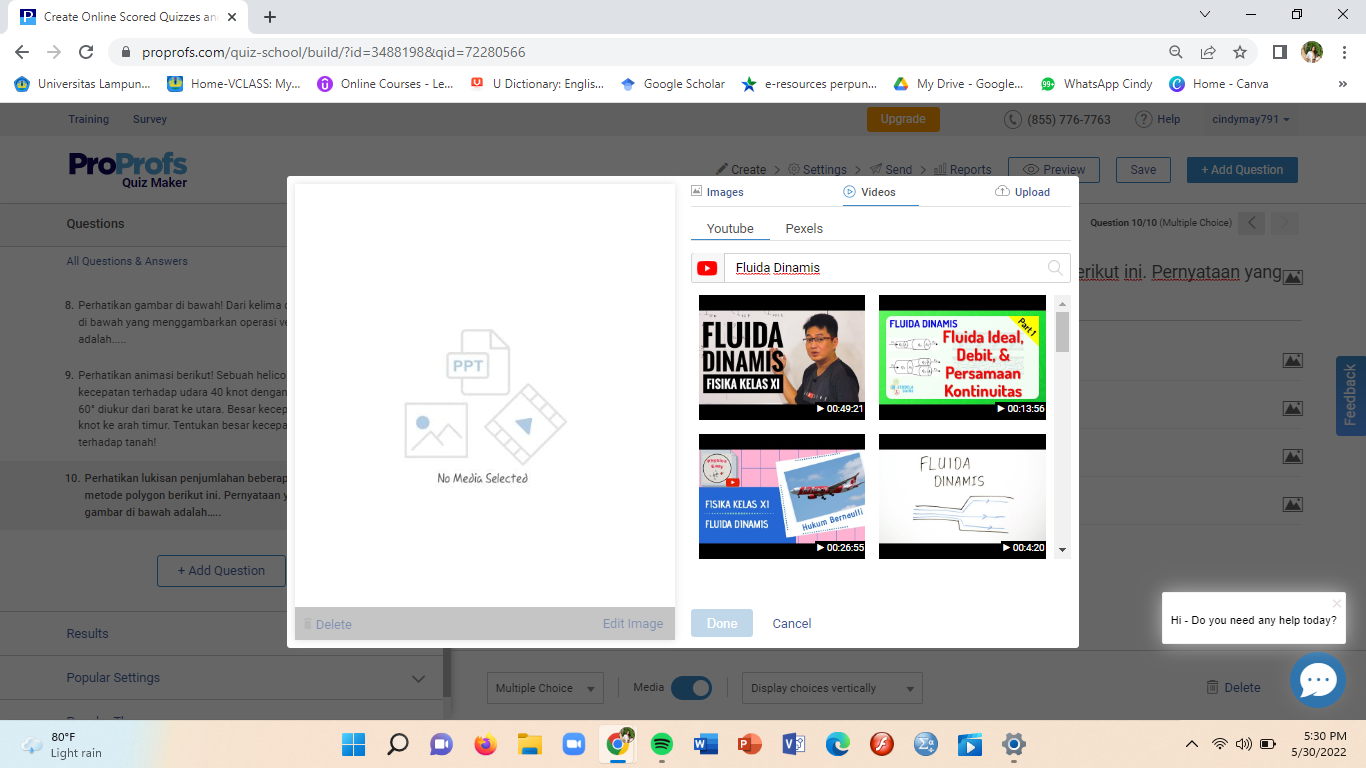The height and width of the screenshot is (768, 1366).
Task: Open the Multiple Choice question type dropdown
Action: point(547,688)
